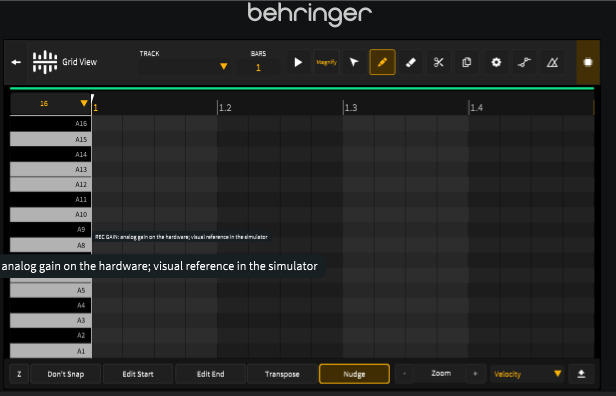Open the TRACK dropdown
This screenshot has width=616, height=396.
pos(184,66)
